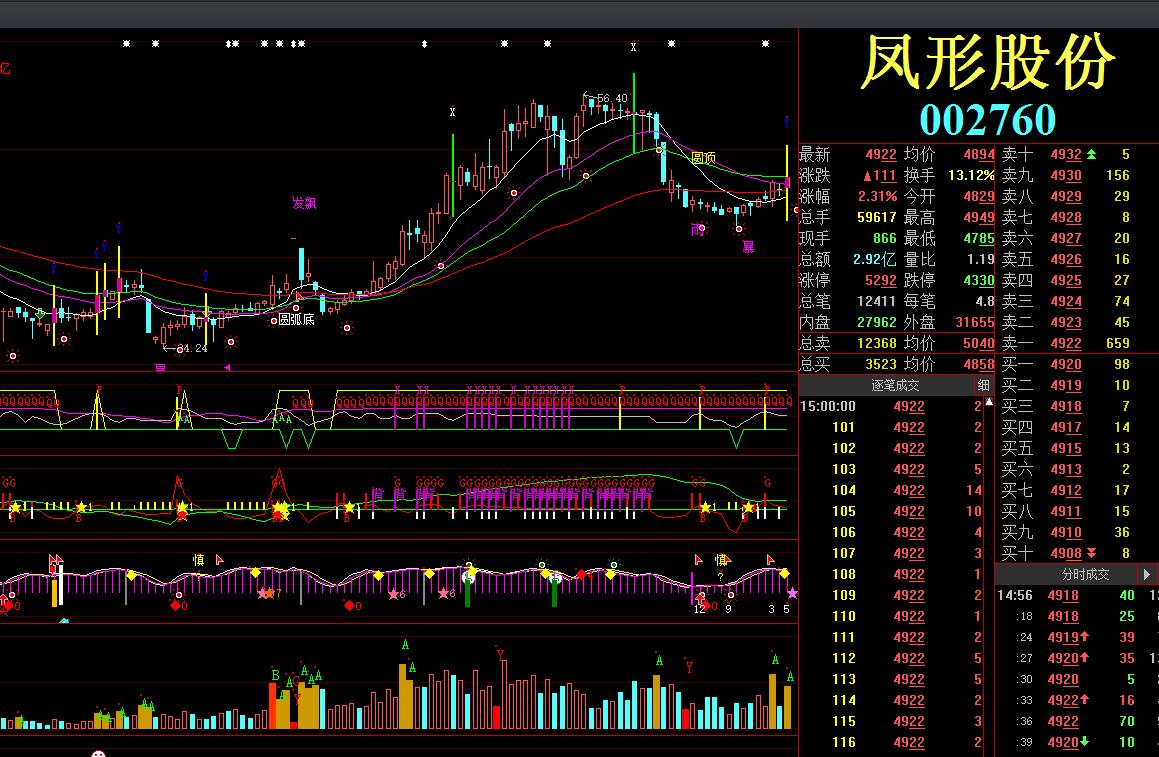Screen dimensions: 1159x757
Task: Click tick trade row numbered 108
Action: coord(891,574)
